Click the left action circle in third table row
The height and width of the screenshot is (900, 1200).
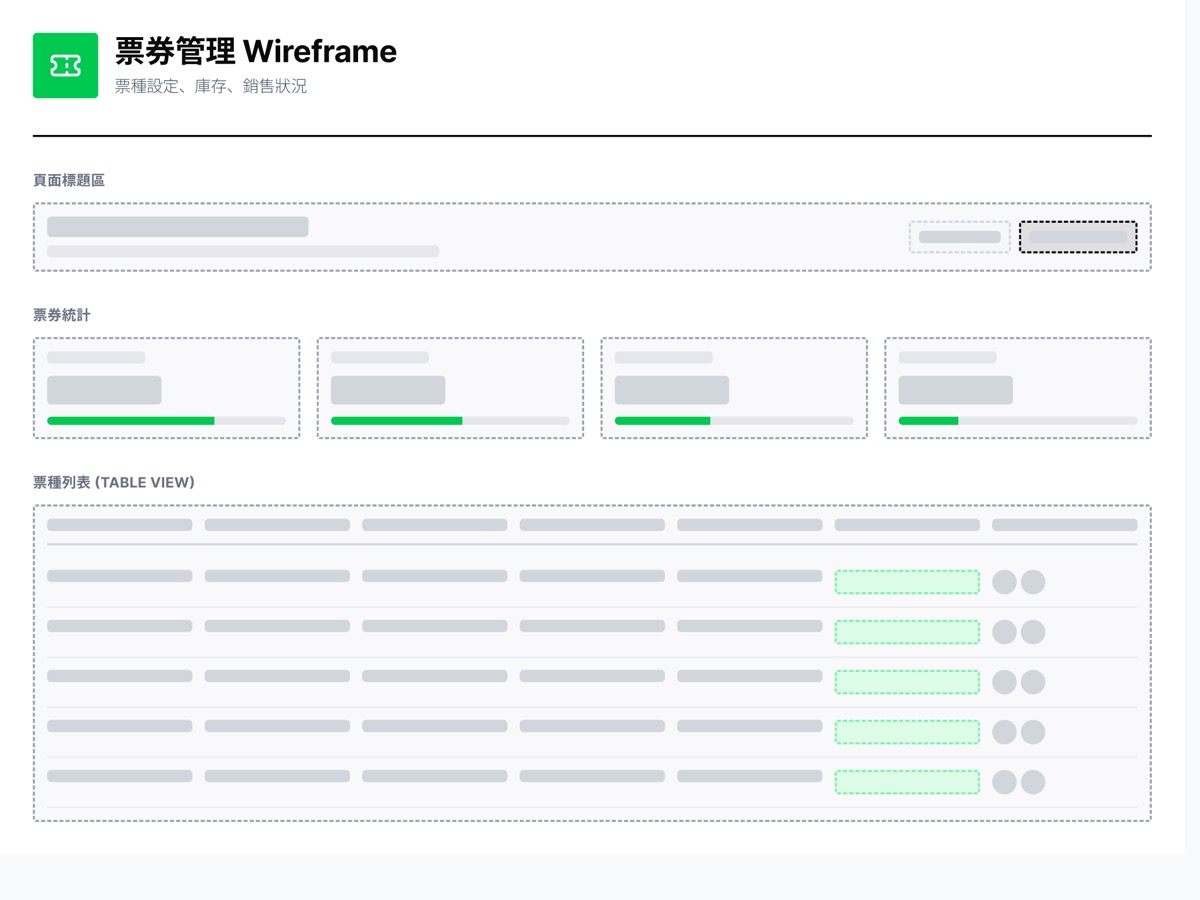(1004, 682)
